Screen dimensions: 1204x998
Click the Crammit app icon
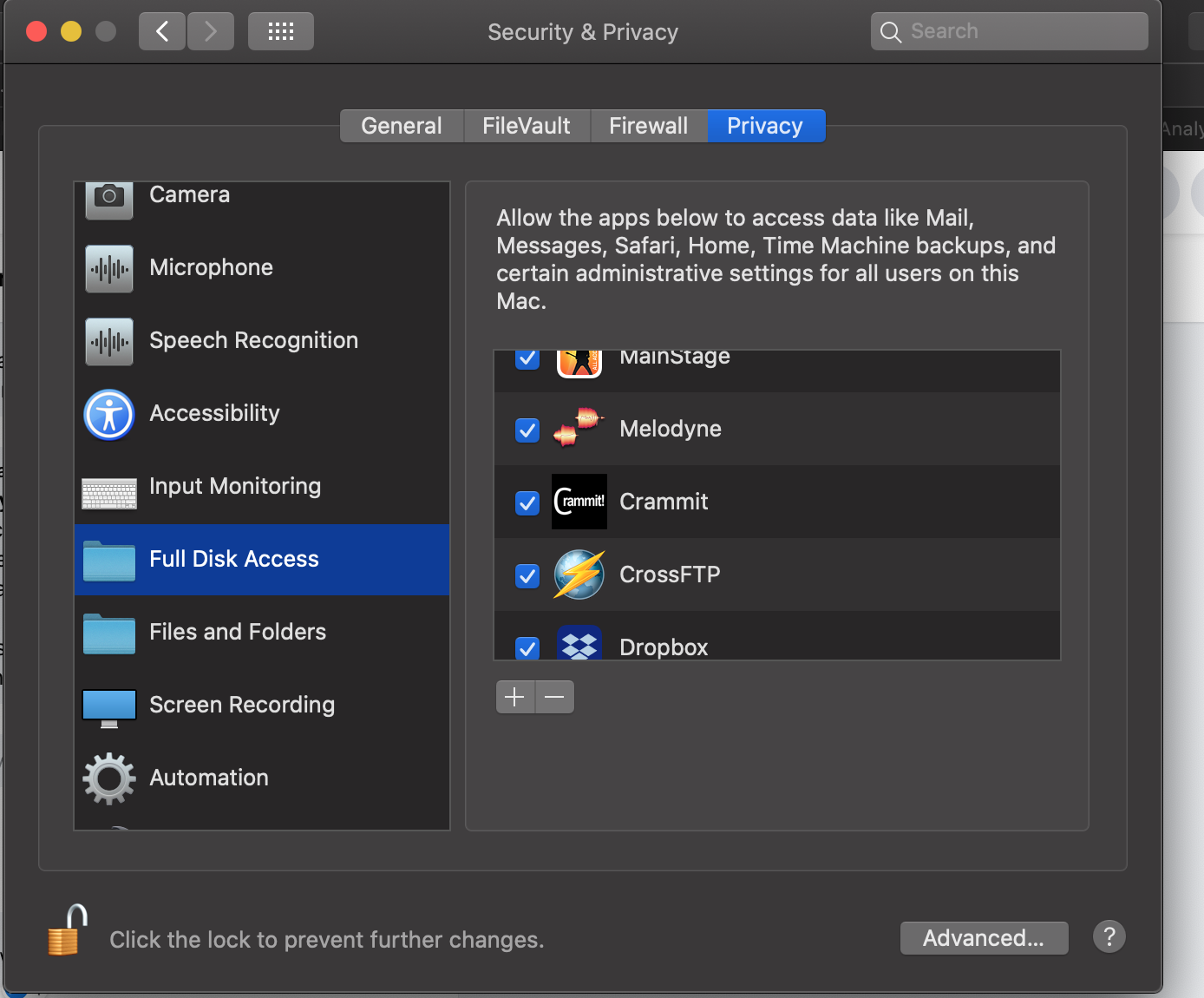[579, 502]
